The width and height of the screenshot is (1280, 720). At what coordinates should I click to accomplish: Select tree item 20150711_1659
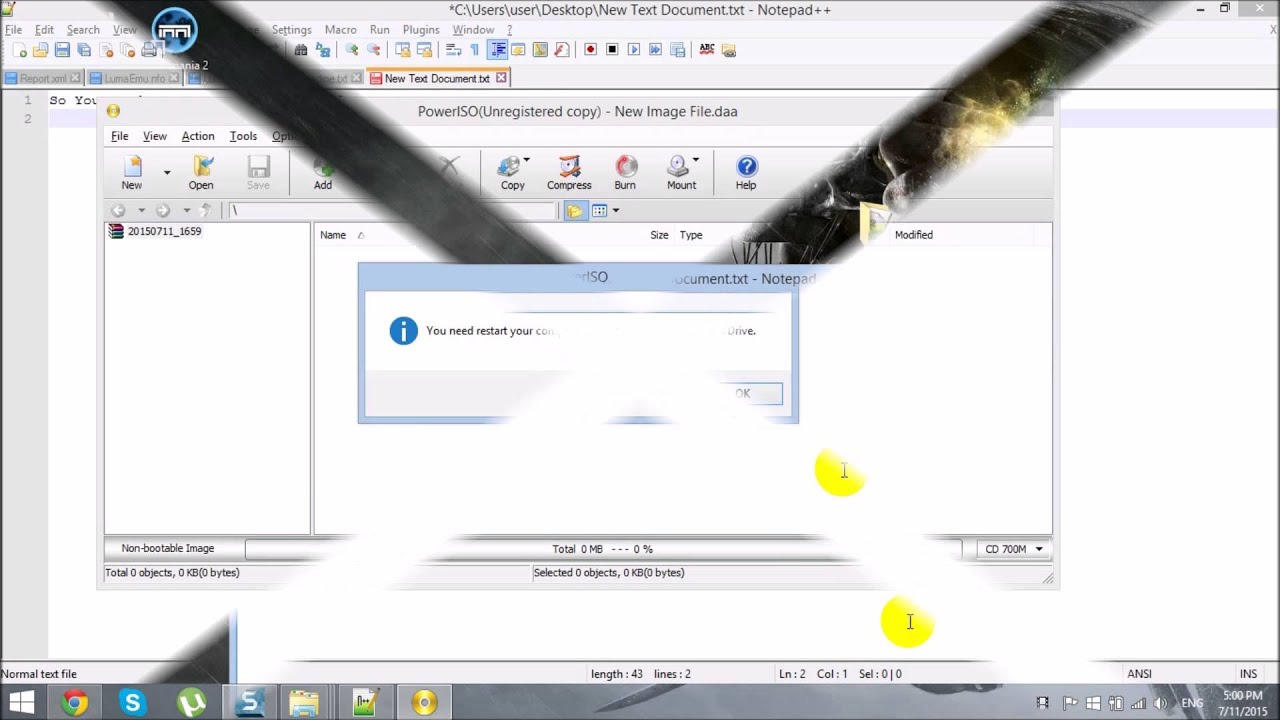164,231
